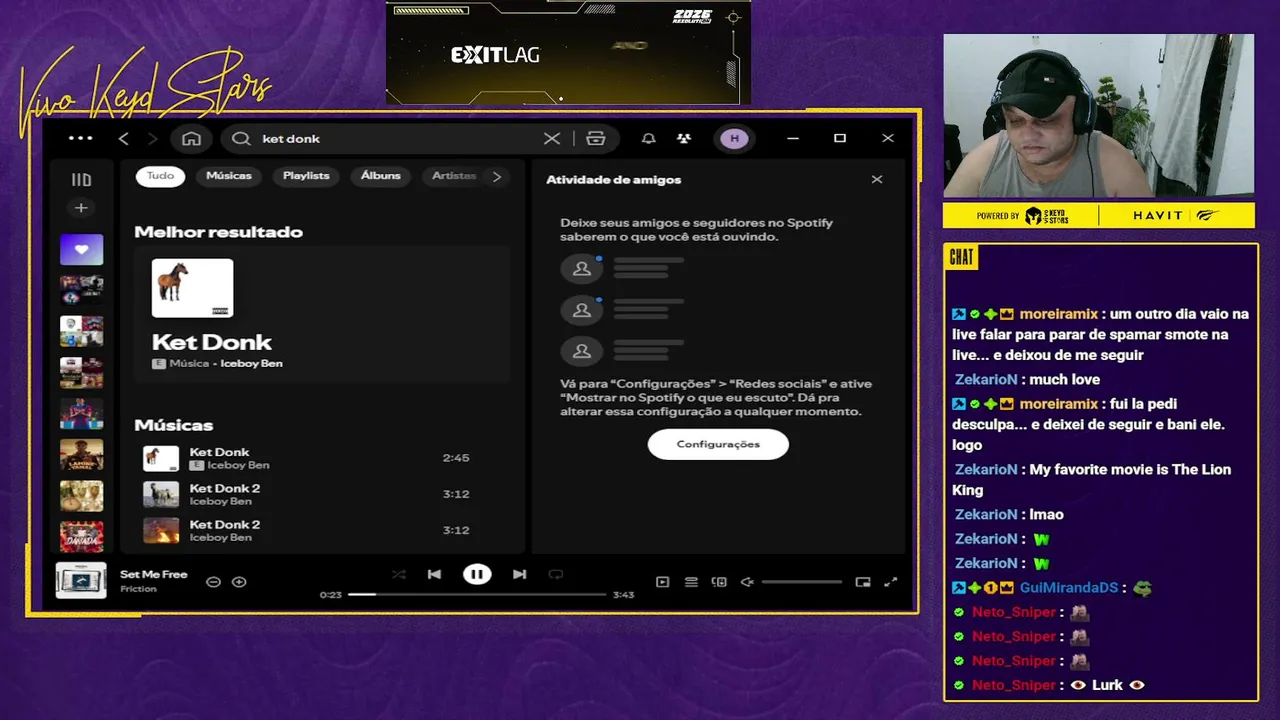The width and height of the screenshot is (1280, 720).
Task: Select the 'Artistas' filter chip
Action: pyautogui.click(x=453, y=176)
